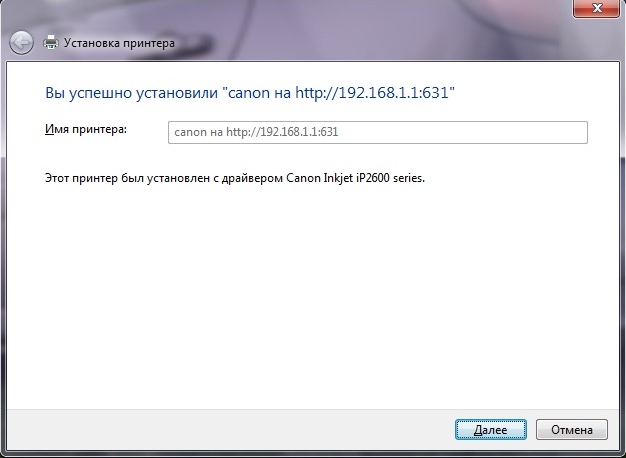Image resolution: width=626 pixels, height=458 pixels.
Task: Place cursor at end of printer name URL
Action: [339, 132]
